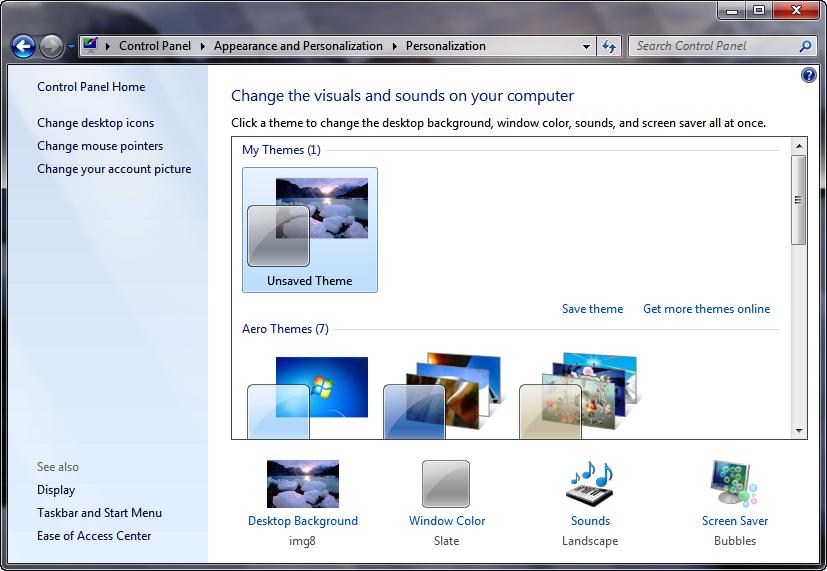Click the Bubbles label under Screen Saver
This screenshot has height=571, width=827.
coord(735,541)
